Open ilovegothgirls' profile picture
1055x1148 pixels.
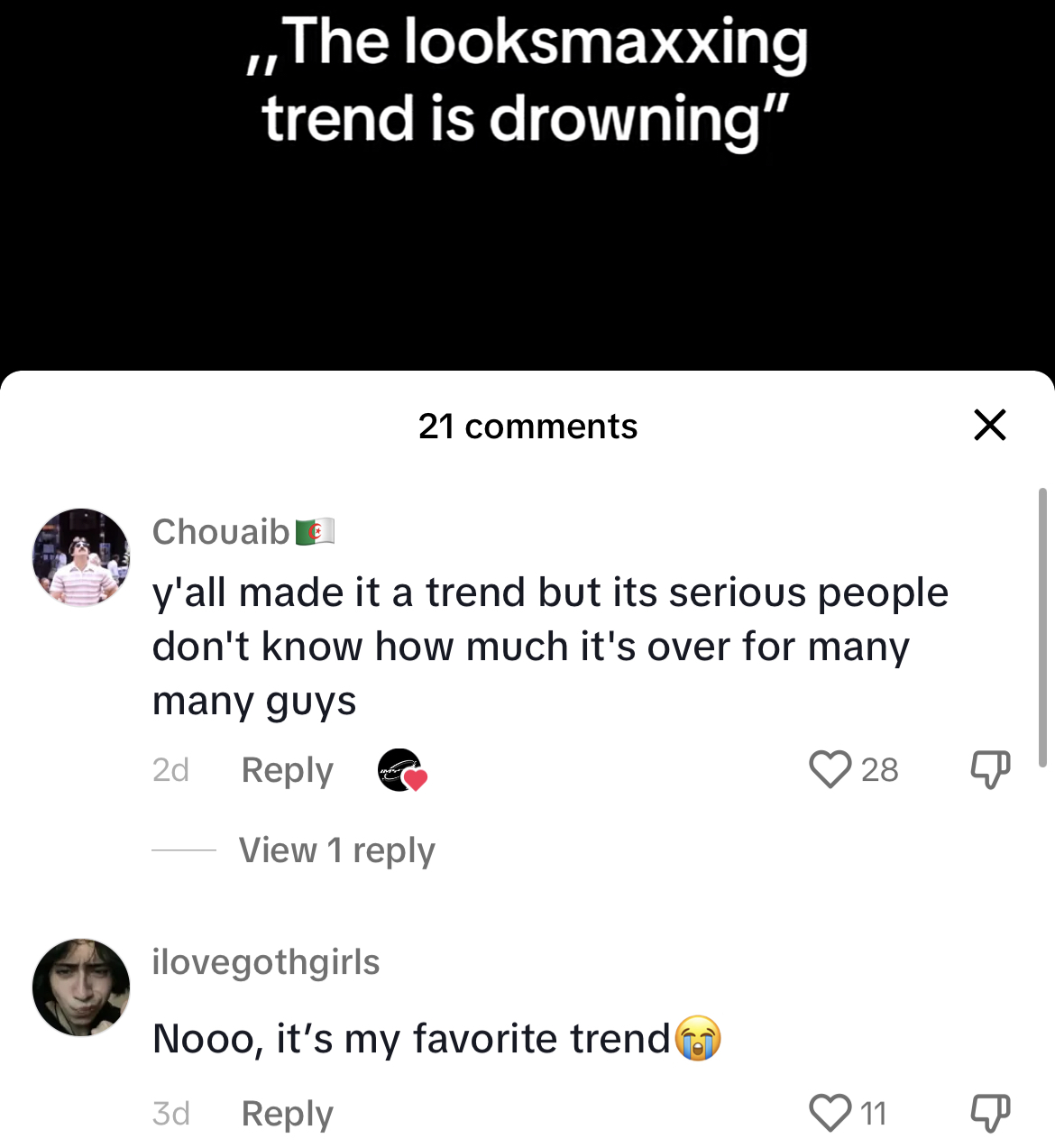point(81,987)
